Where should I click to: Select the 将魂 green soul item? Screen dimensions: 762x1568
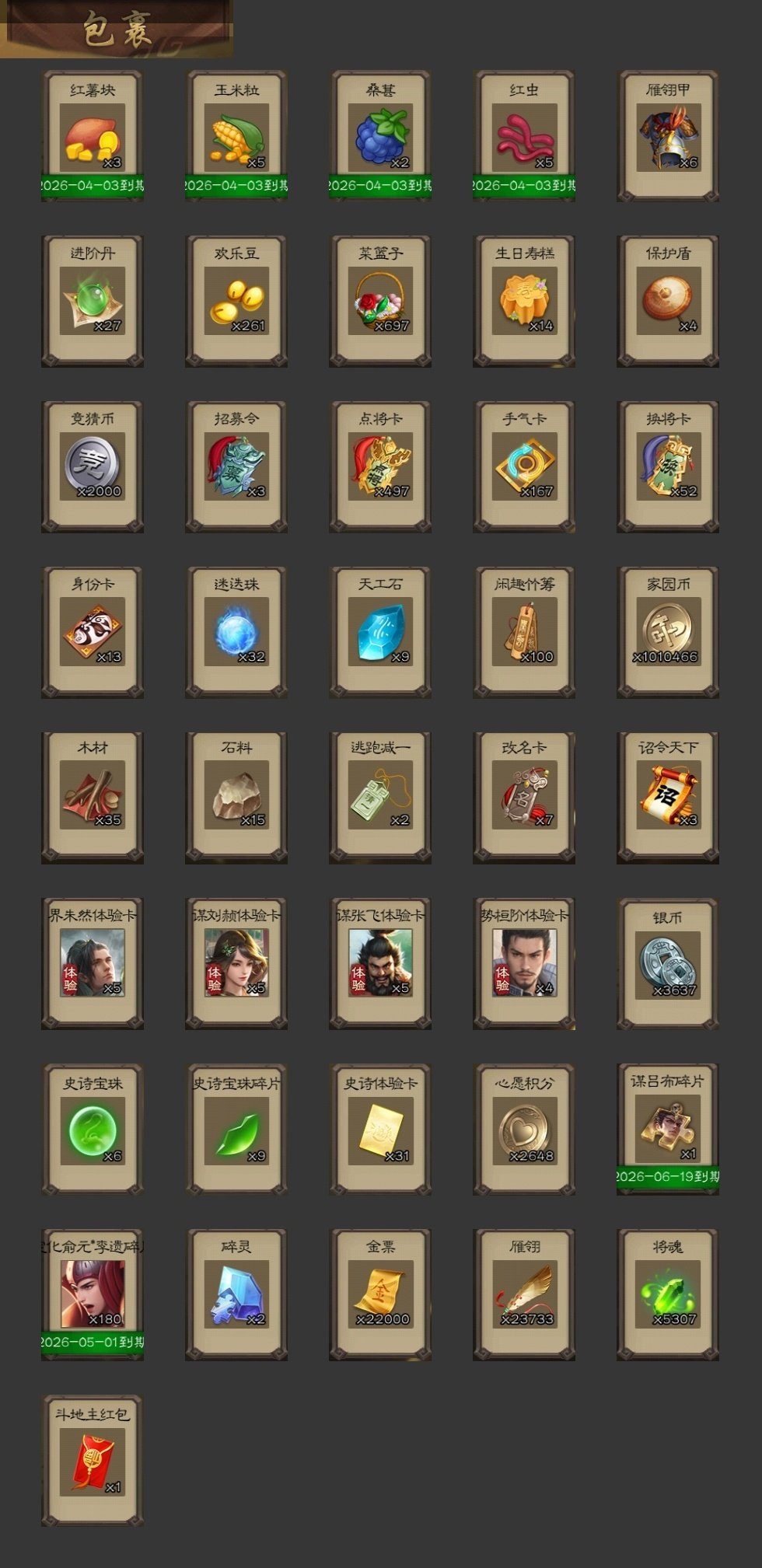pyautogui.click(x=668, y=1294)
